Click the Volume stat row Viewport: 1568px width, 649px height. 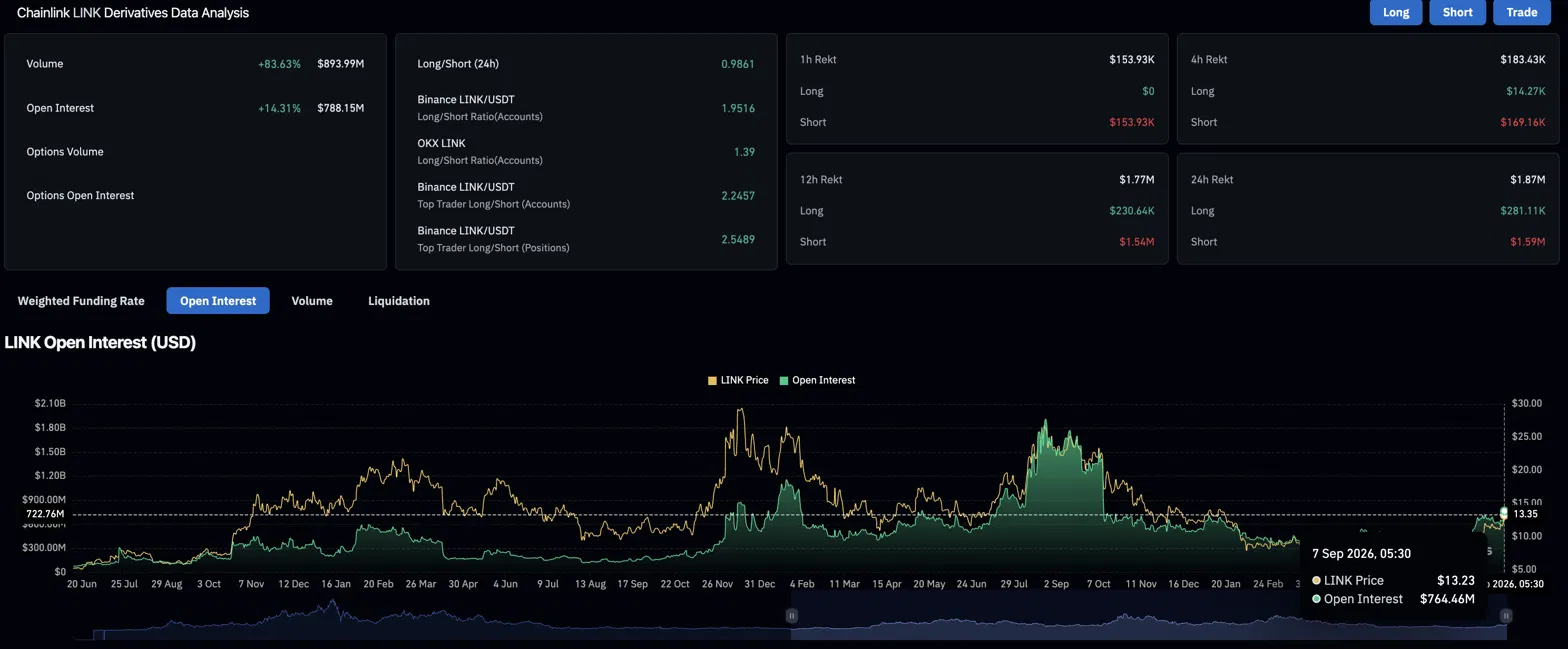tap(195, 64)
